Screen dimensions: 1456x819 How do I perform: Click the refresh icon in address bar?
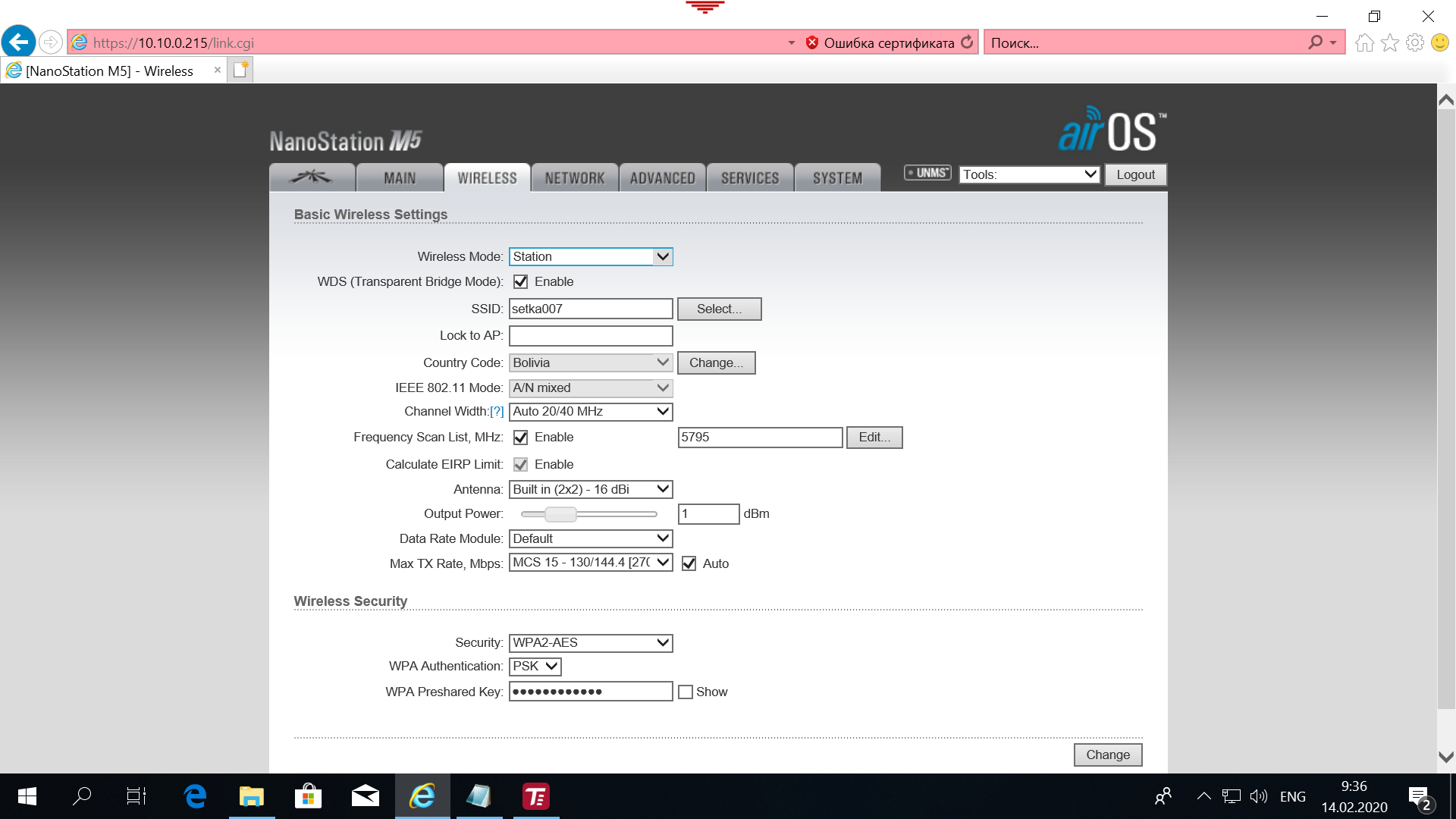click(x=967, y=42)
